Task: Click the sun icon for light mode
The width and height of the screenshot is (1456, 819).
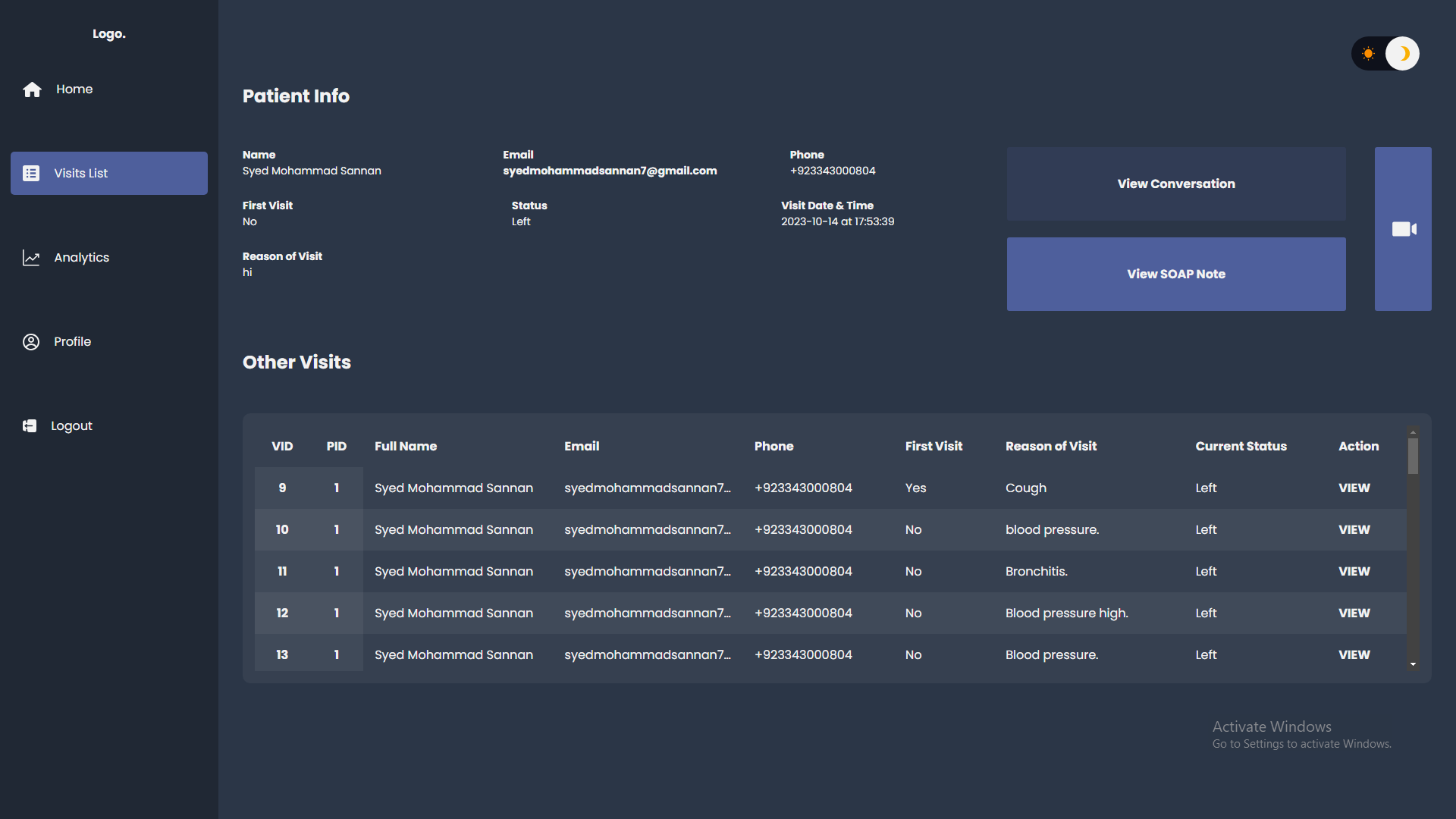Action: [x=1368, y=54]
